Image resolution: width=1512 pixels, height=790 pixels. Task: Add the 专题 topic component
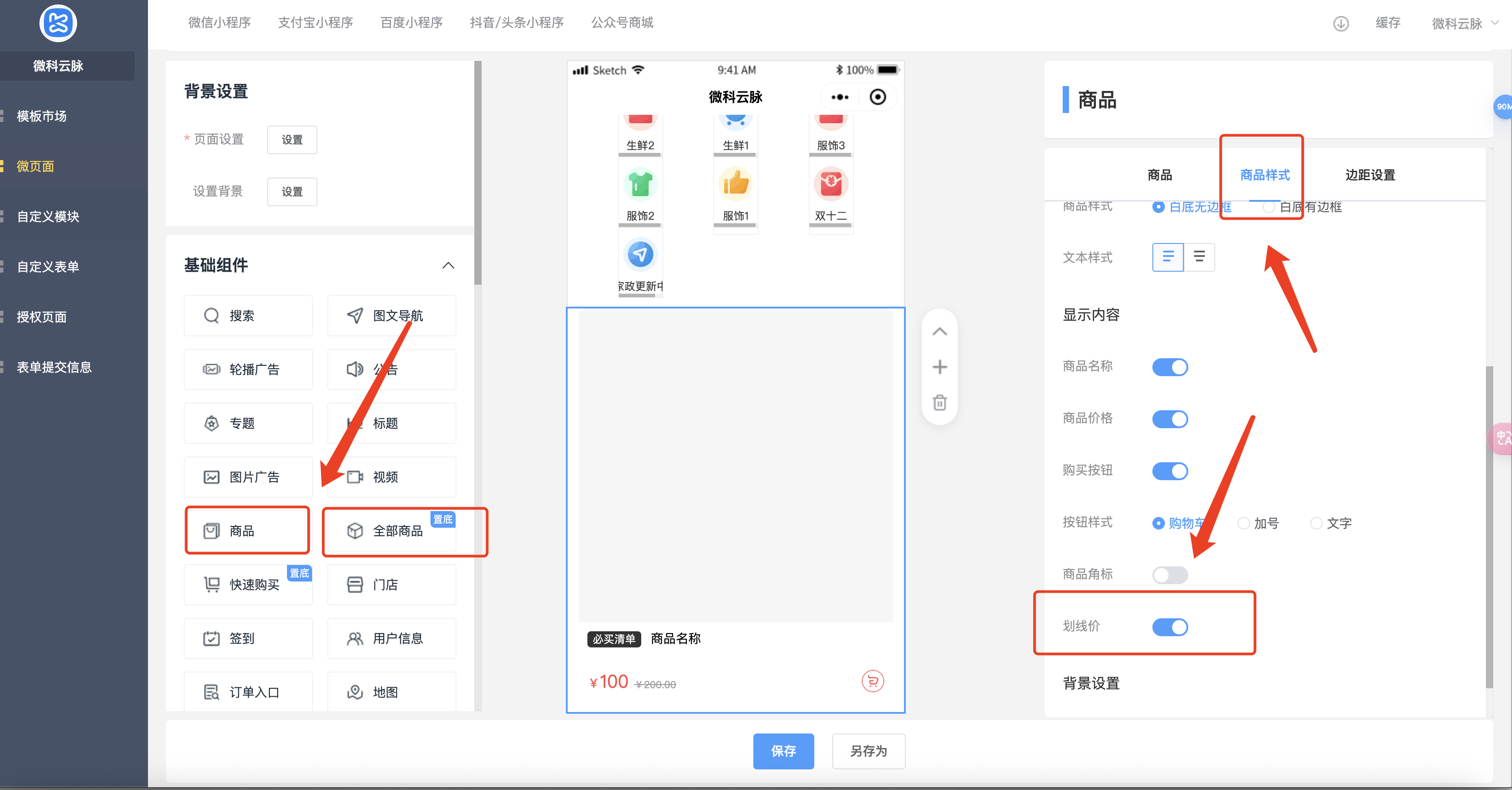(248, 423)
